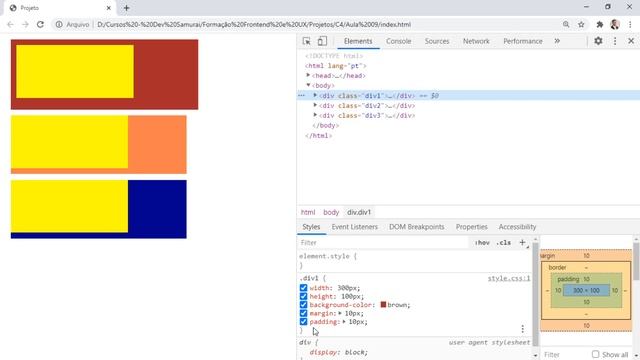Disable the margin property checkbox
The image size is (640, 360).
303,313
